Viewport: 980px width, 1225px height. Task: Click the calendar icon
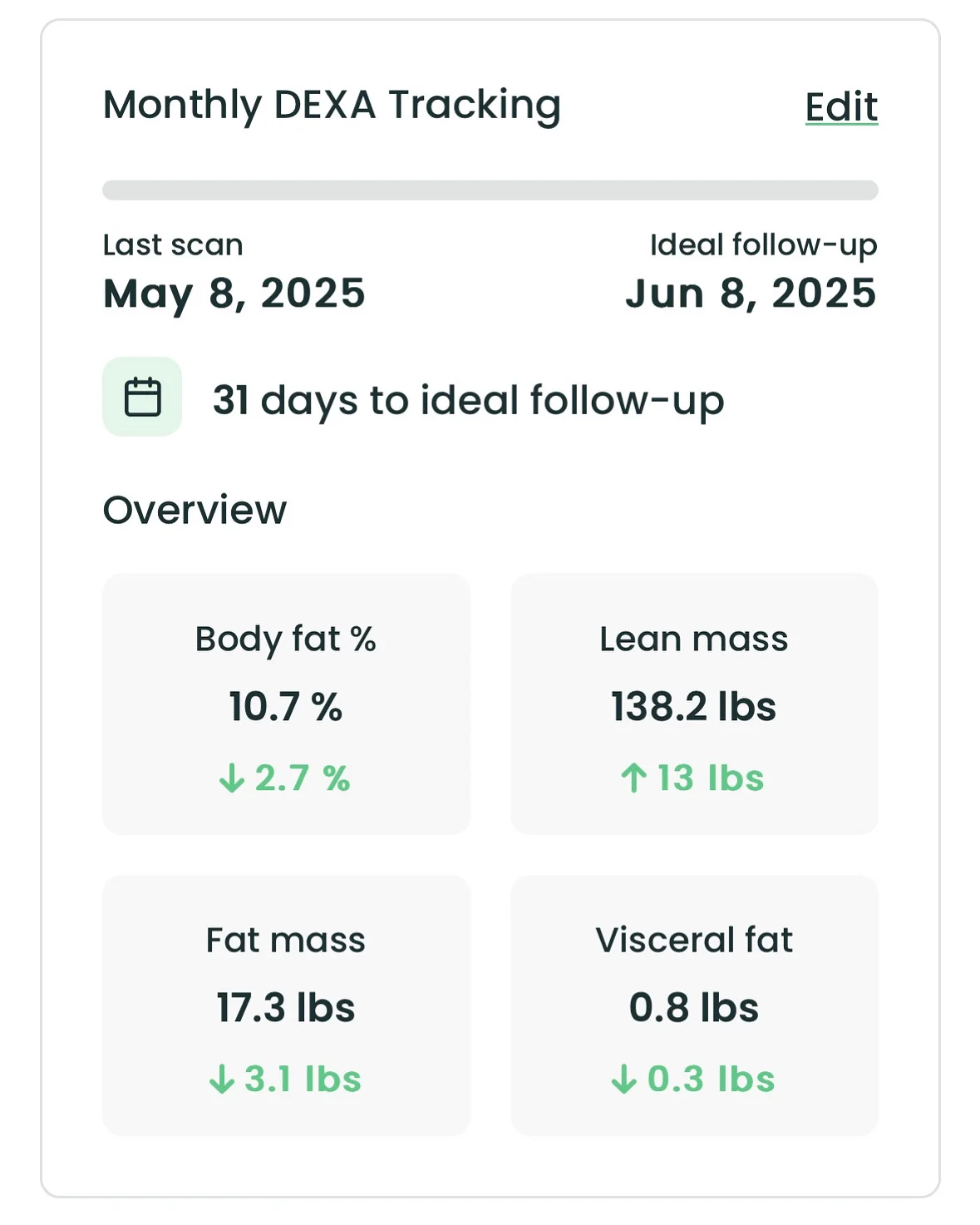pos(142,397)
